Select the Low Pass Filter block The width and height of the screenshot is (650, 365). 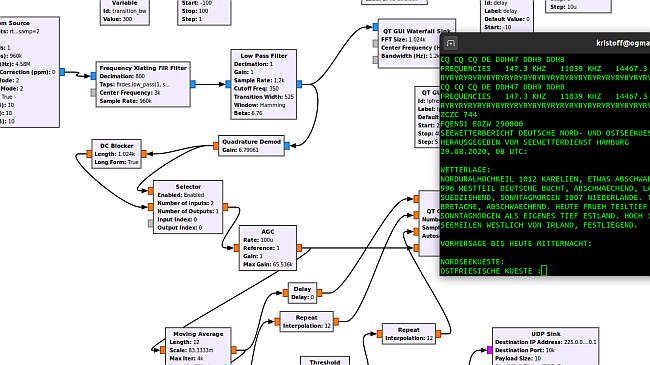click(x=264, y=85)
